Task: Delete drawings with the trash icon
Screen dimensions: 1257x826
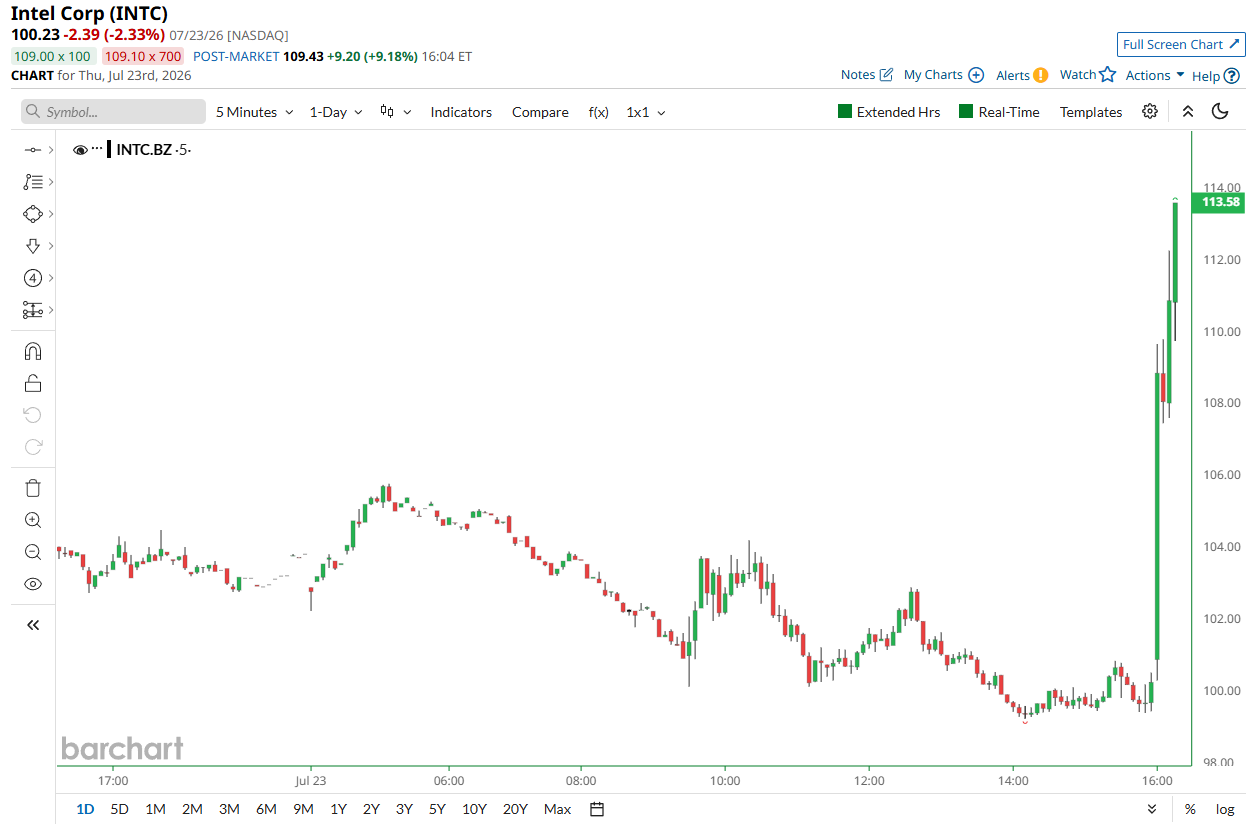Action: 33,488
